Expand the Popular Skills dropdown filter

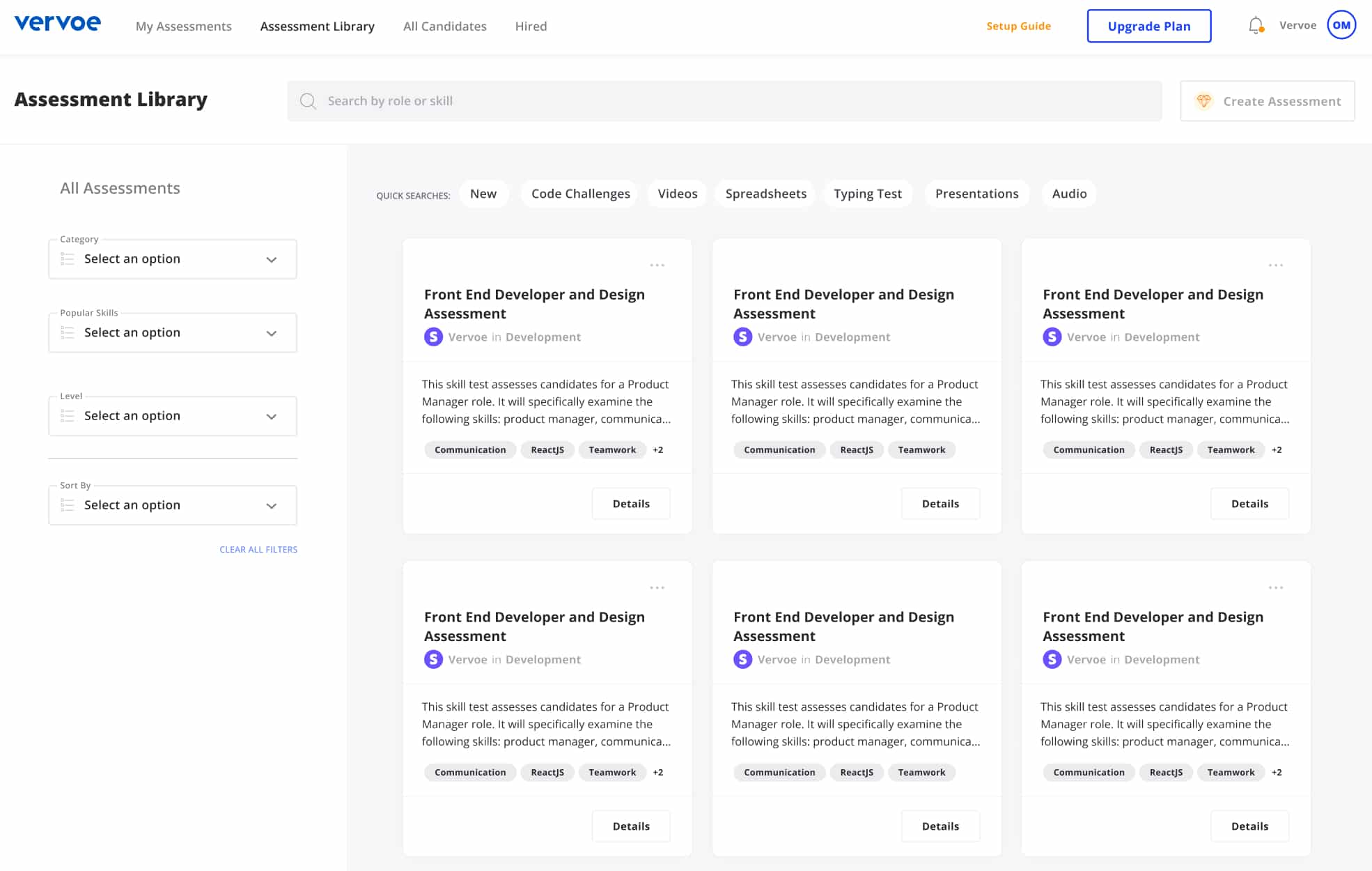pyautogui.click(x=173, y=332)
